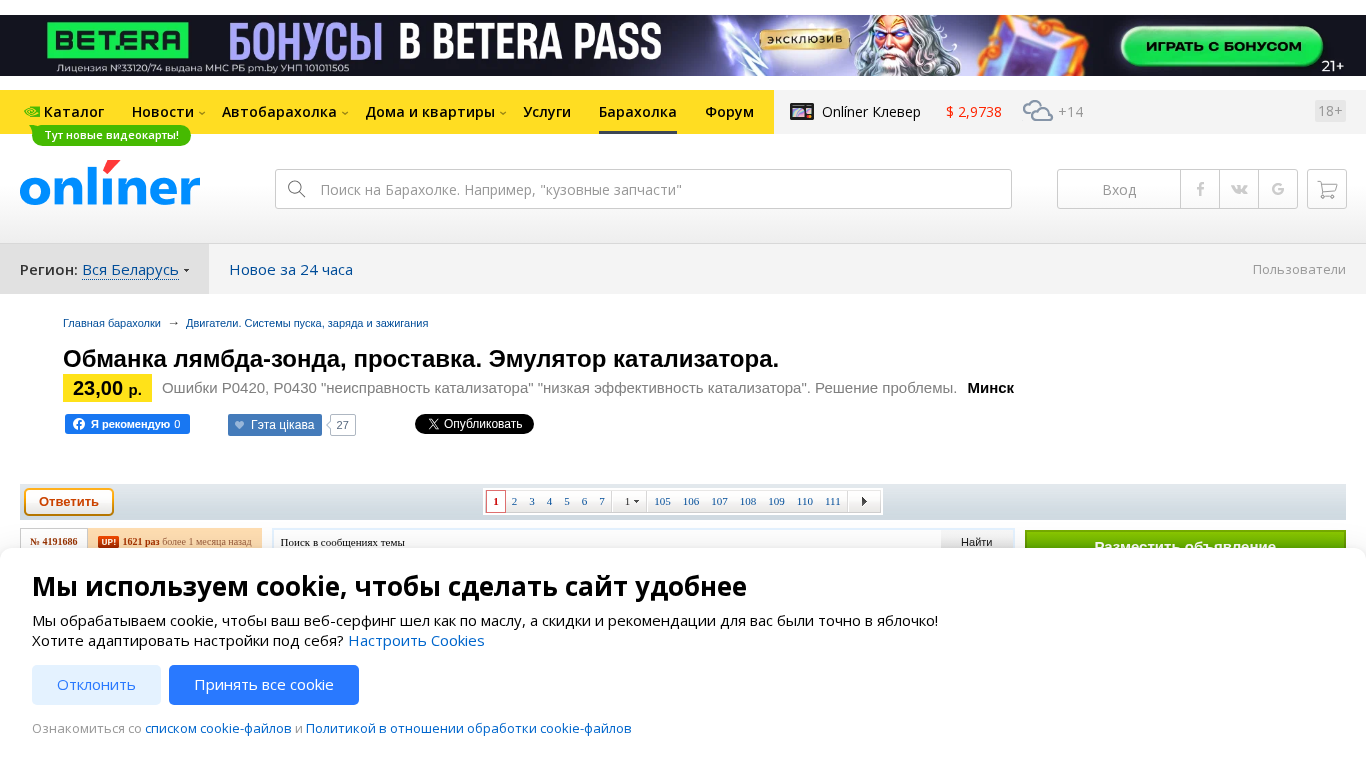Go to page 3 of thread
The image size is (1366, 768).
[x=532, y=501]
